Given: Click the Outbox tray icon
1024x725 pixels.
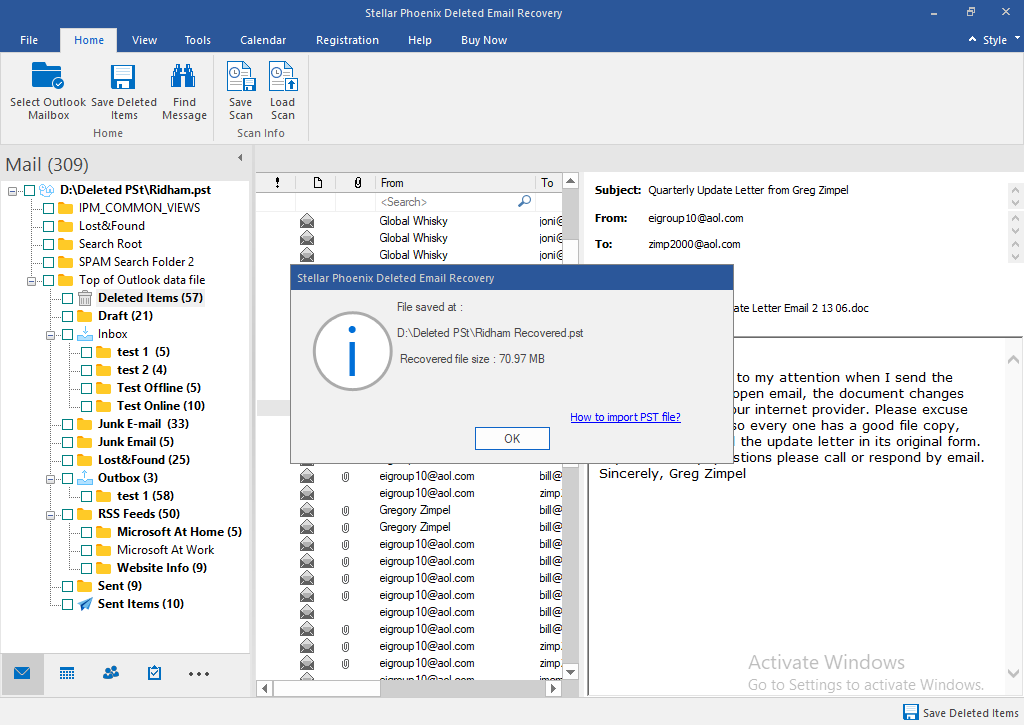Looking at the screenshot, I should coord(85,477).
